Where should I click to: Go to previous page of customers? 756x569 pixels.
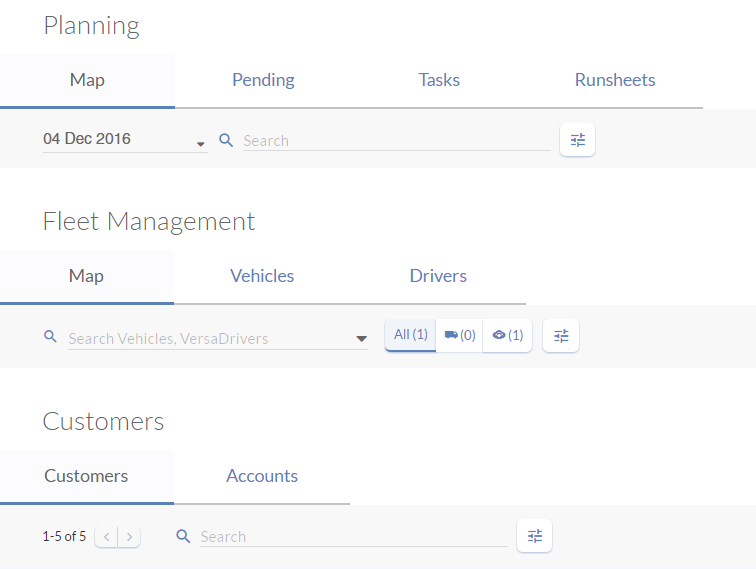click(107, 537)
